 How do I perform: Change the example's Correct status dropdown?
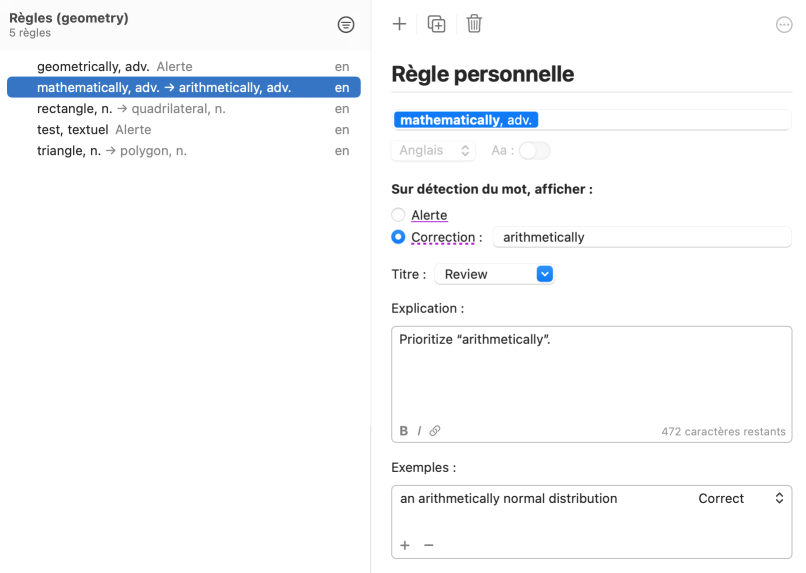pyautogui.click(x=740, y=498)
